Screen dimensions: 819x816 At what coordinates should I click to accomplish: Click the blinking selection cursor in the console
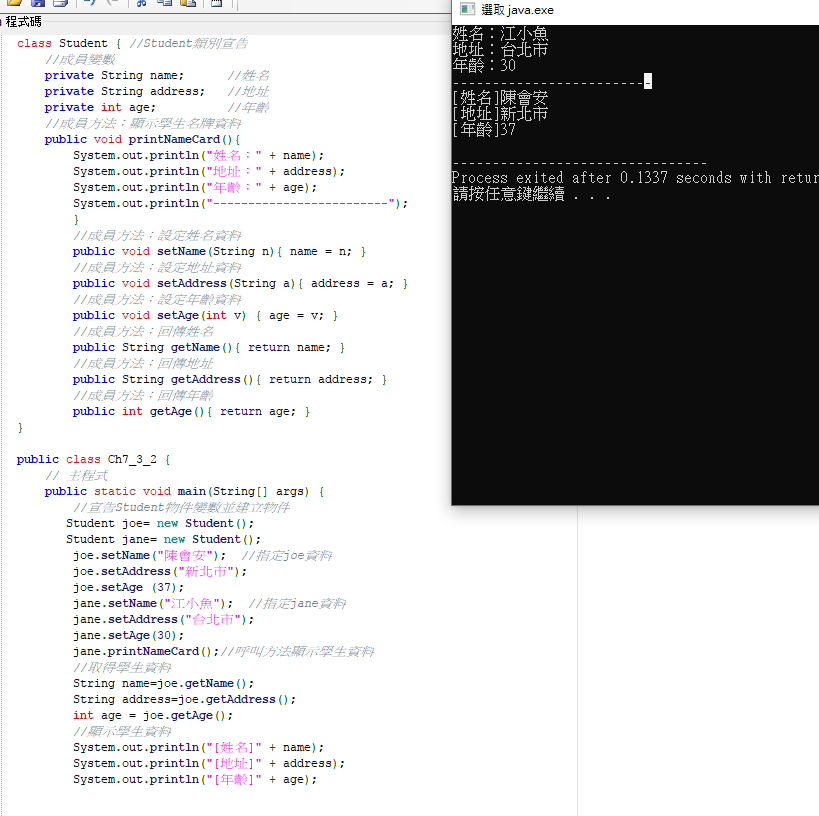[648, 81]
